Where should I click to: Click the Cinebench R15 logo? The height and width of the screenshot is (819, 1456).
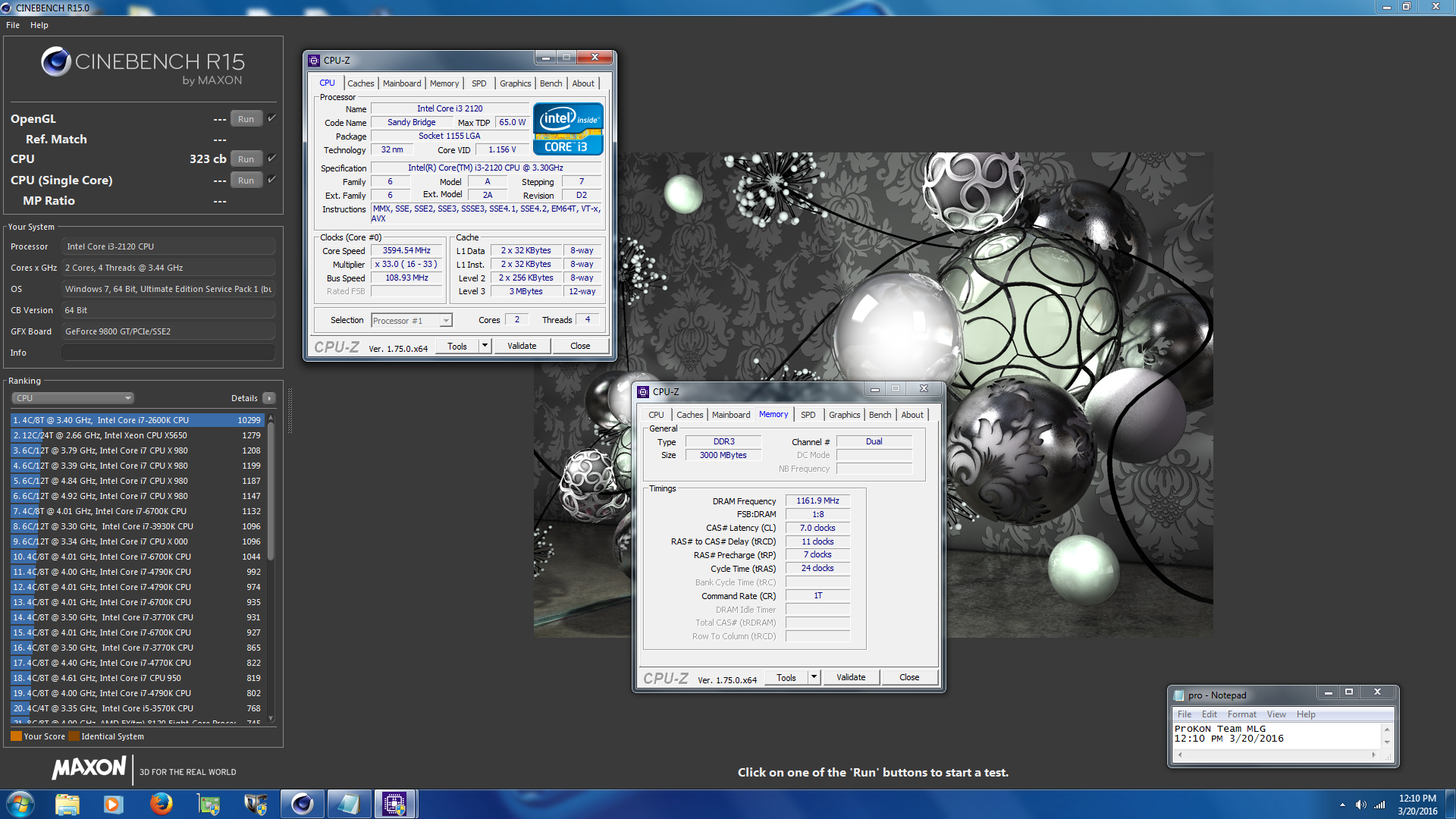[x=143, y=65]
